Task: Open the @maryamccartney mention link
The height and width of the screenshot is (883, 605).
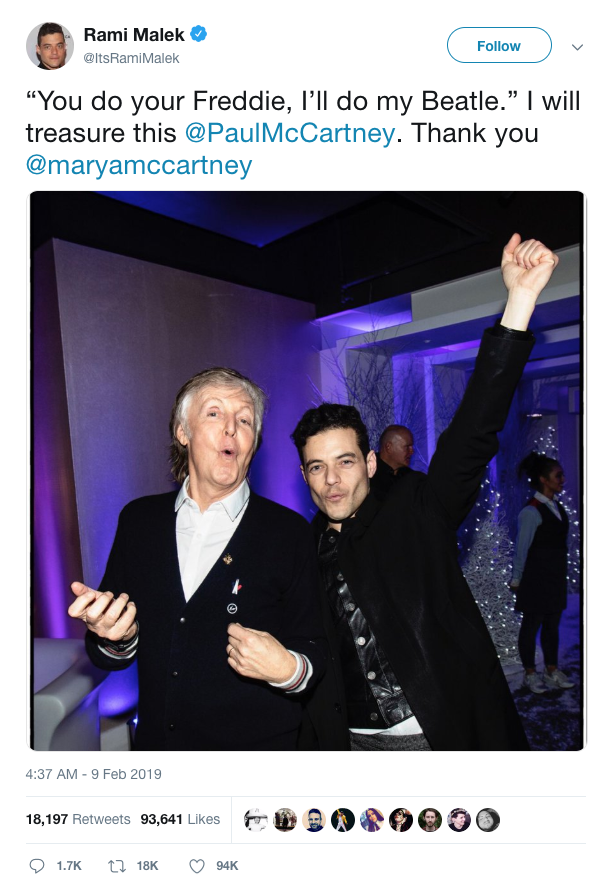Action: tap(139, 166)
